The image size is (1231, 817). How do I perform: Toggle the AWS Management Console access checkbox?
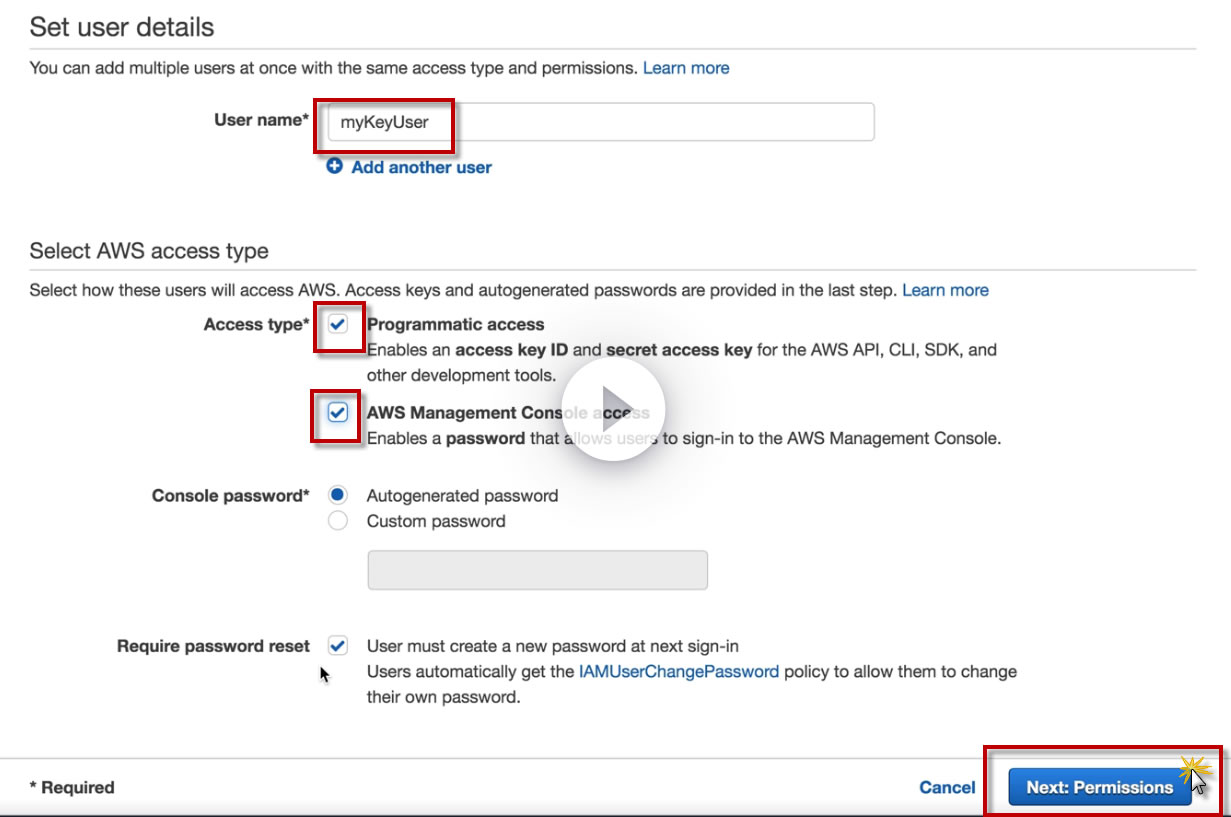point(338,412)
